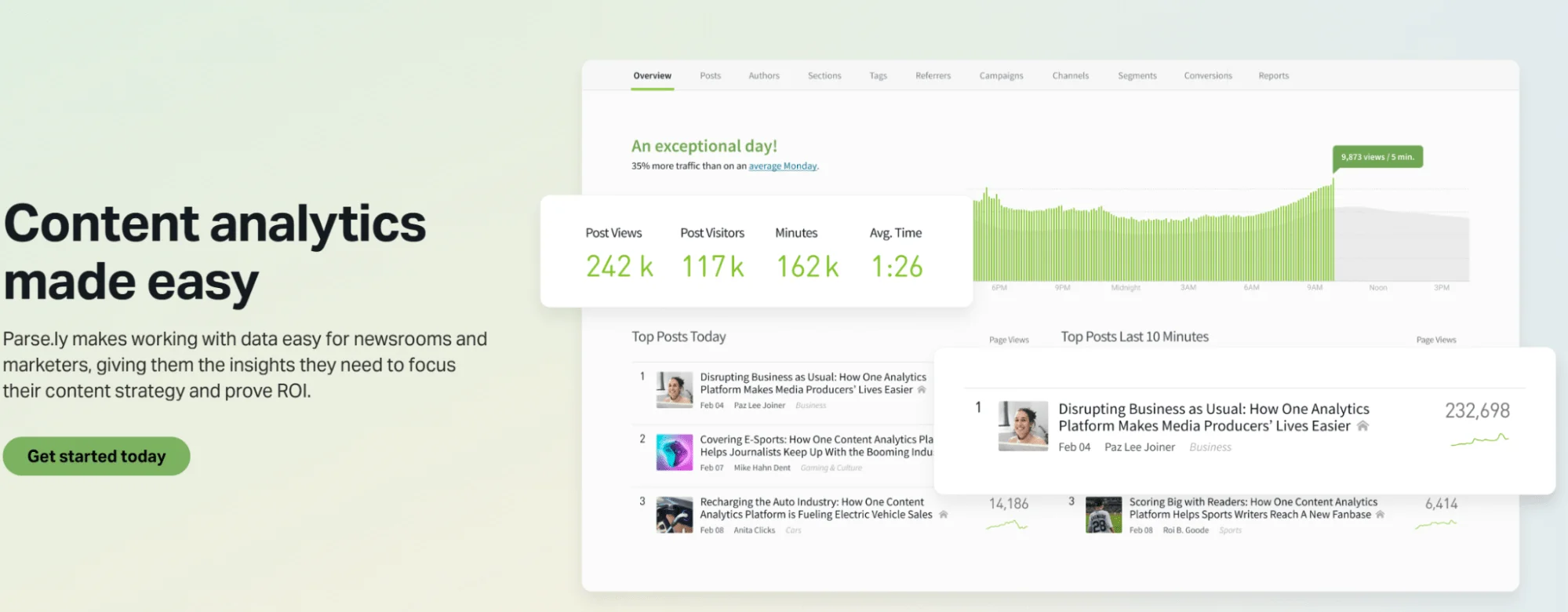Open Covering E-Sports post title

pyautogui.click(x=817, y=446)
